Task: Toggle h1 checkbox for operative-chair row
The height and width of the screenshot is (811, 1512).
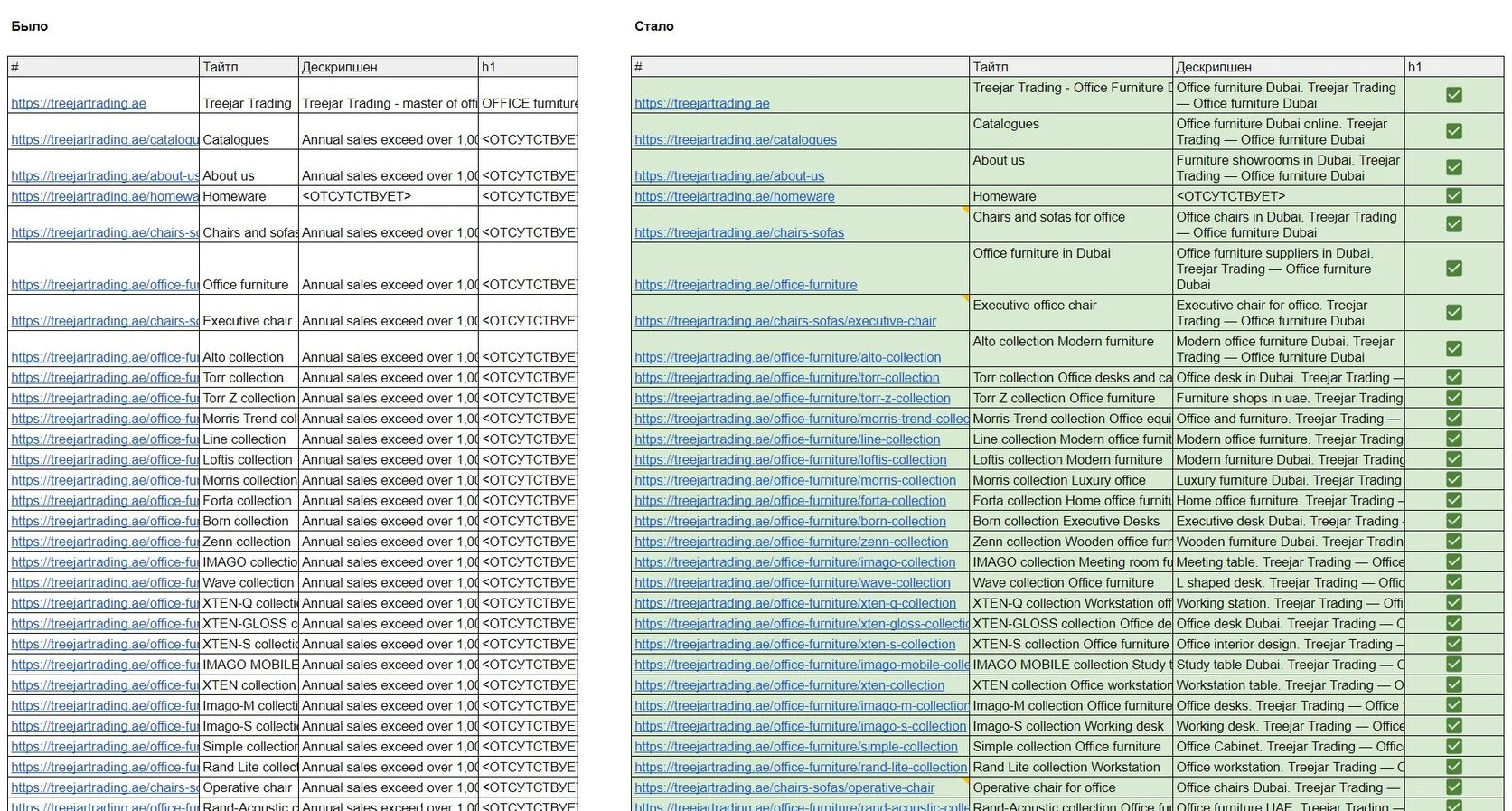Action: click(x=1453, y=787)
